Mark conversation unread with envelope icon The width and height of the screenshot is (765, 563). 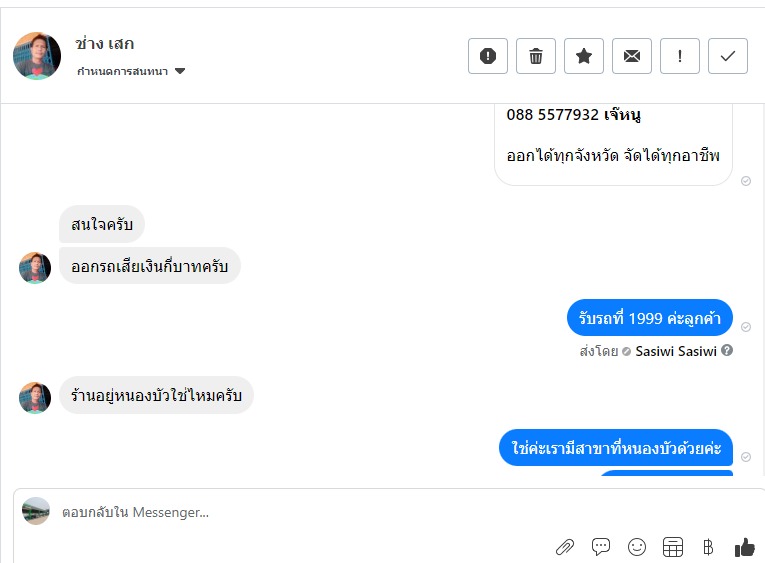pos(632,56)
